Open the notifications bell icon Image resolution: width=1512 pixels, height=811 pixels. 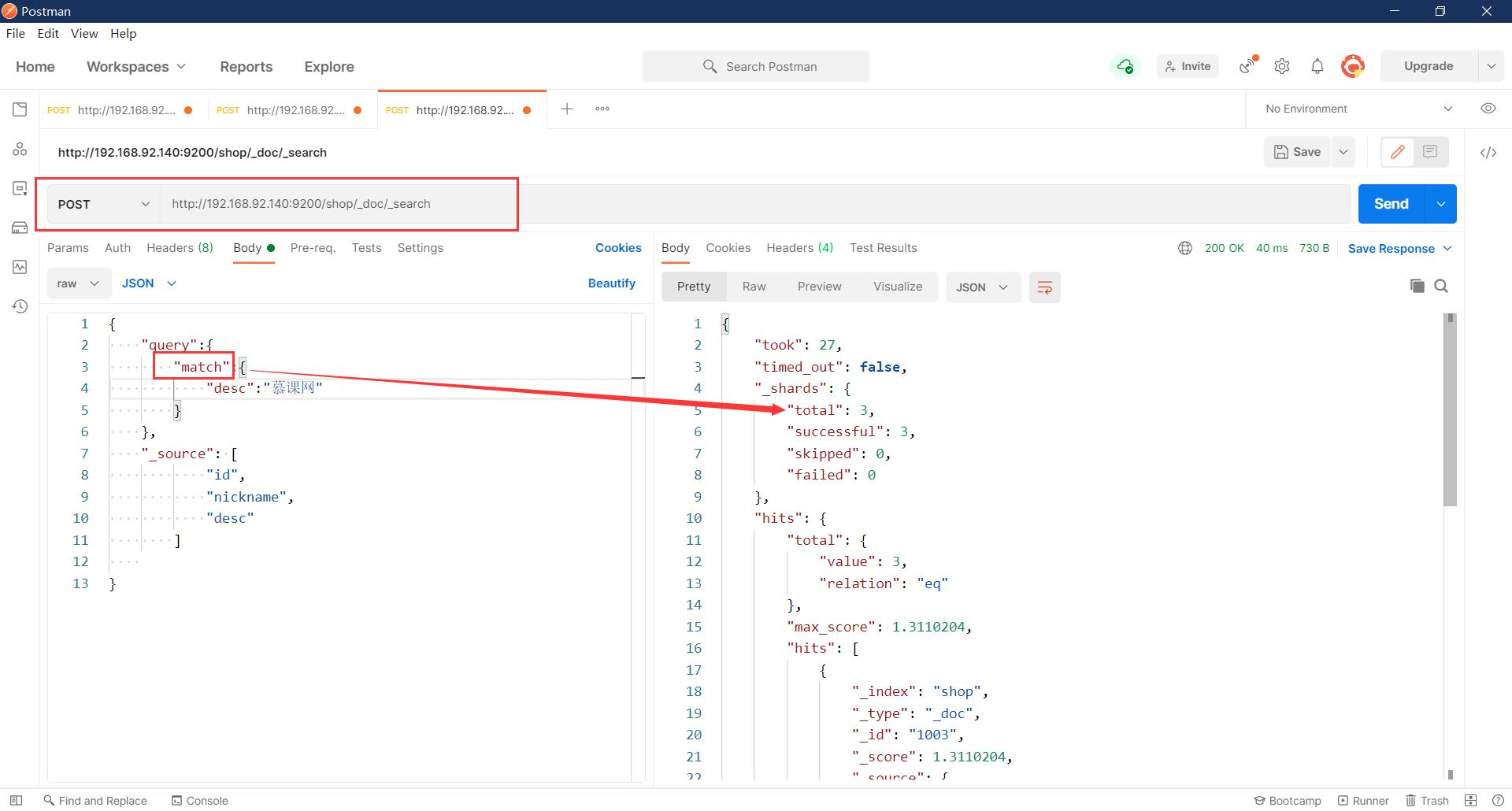click(x=1317, y=66)
